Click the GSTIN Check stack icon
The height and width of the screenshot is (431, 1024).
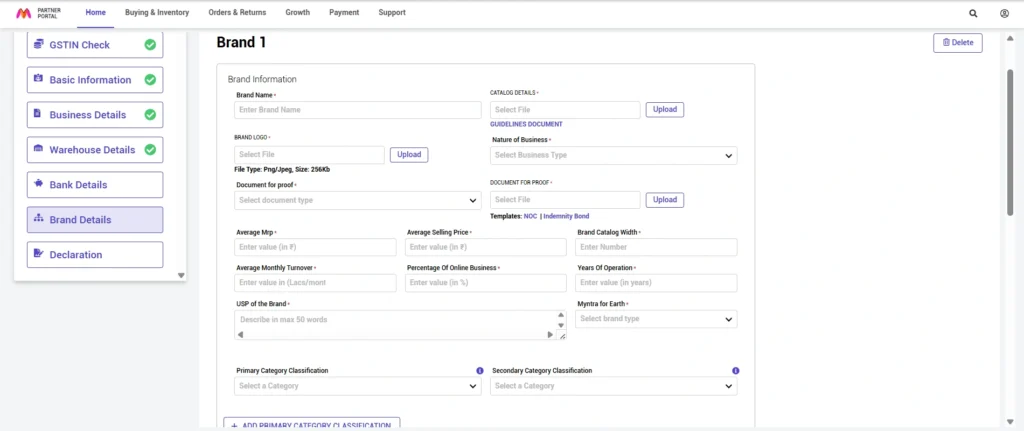point(38,44)
